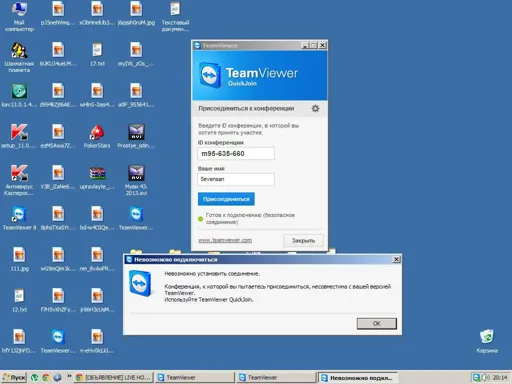
Task: Select the 8phsTXaSYr... image file icon
Action: pyautogui.click(x=58, y=218)
